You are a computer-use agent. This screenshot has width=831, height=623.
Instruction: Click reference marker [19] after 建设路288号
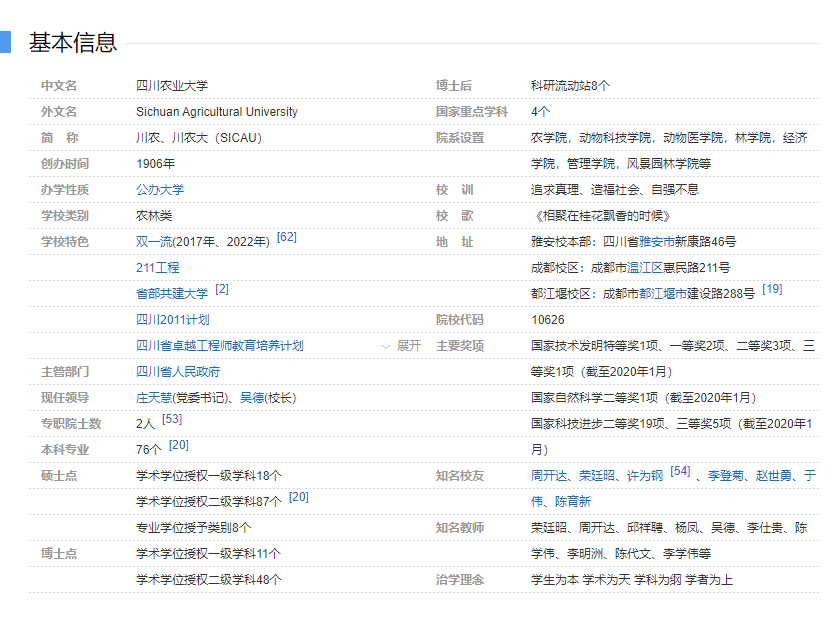(772, 290)
